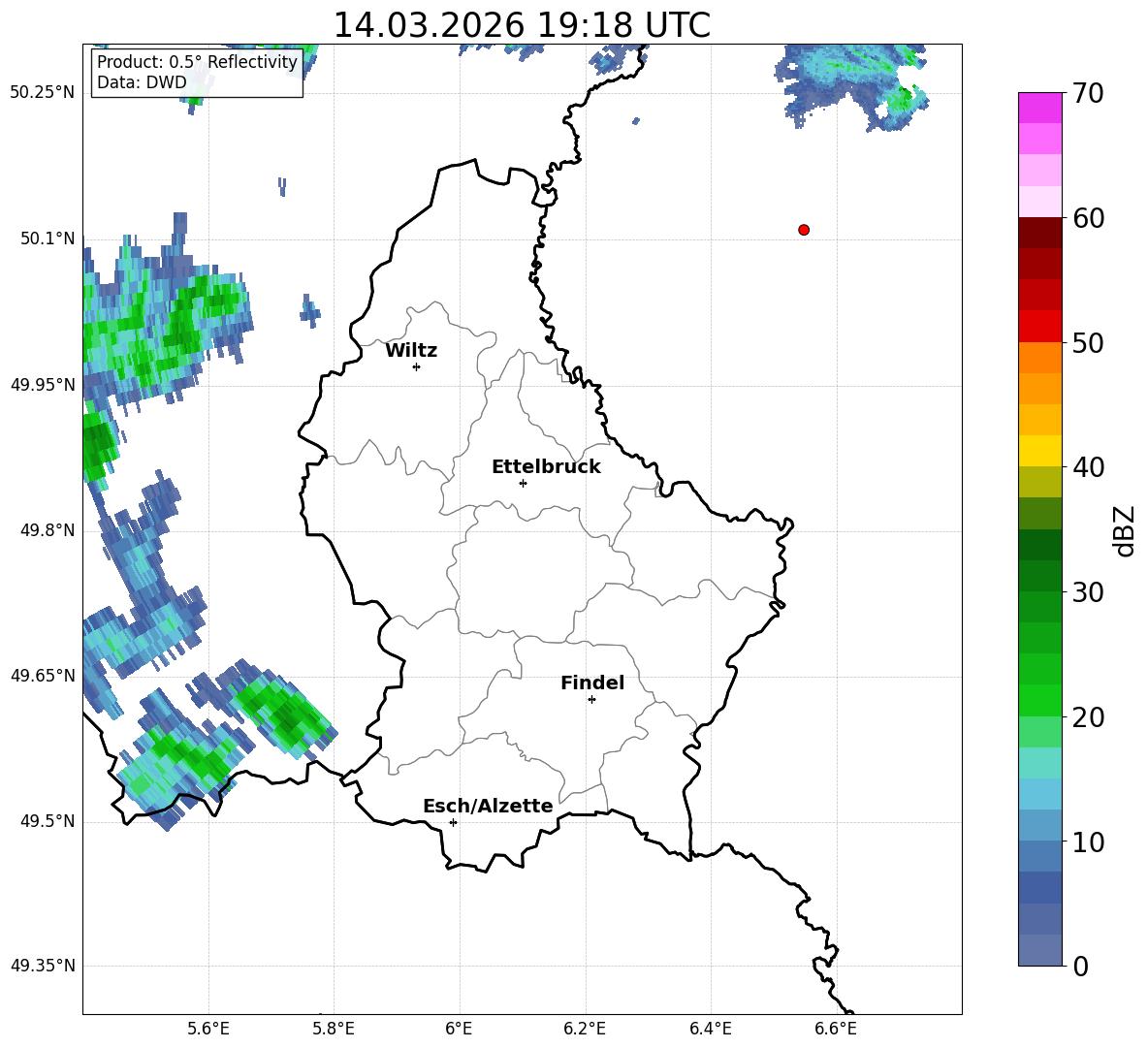Click the 'Findel' label
Viewport: 1148px width, 1048px height.
[592, 683]
